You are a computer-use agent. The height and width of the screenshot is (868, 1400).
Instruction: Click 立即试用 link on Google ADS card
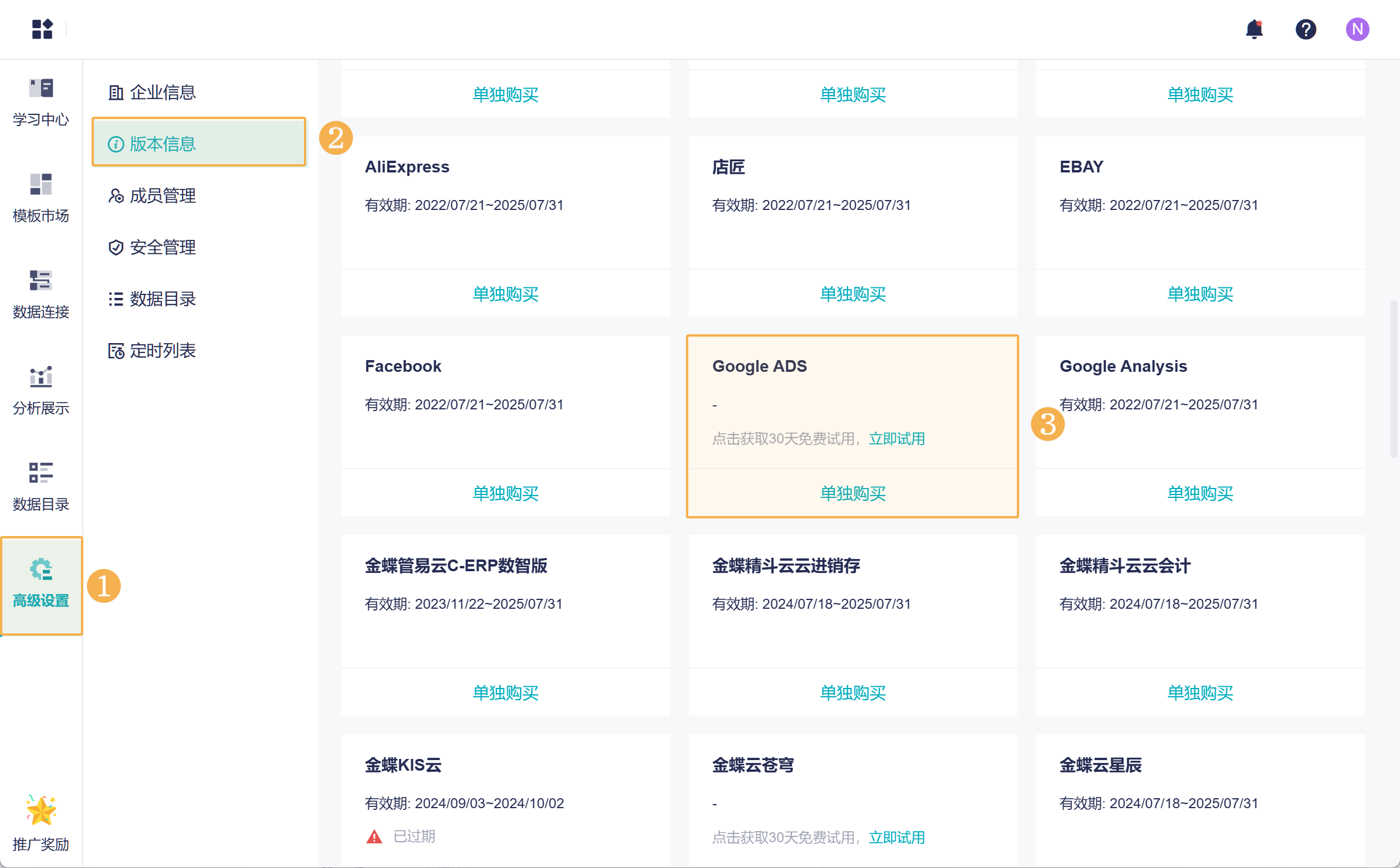897,439
